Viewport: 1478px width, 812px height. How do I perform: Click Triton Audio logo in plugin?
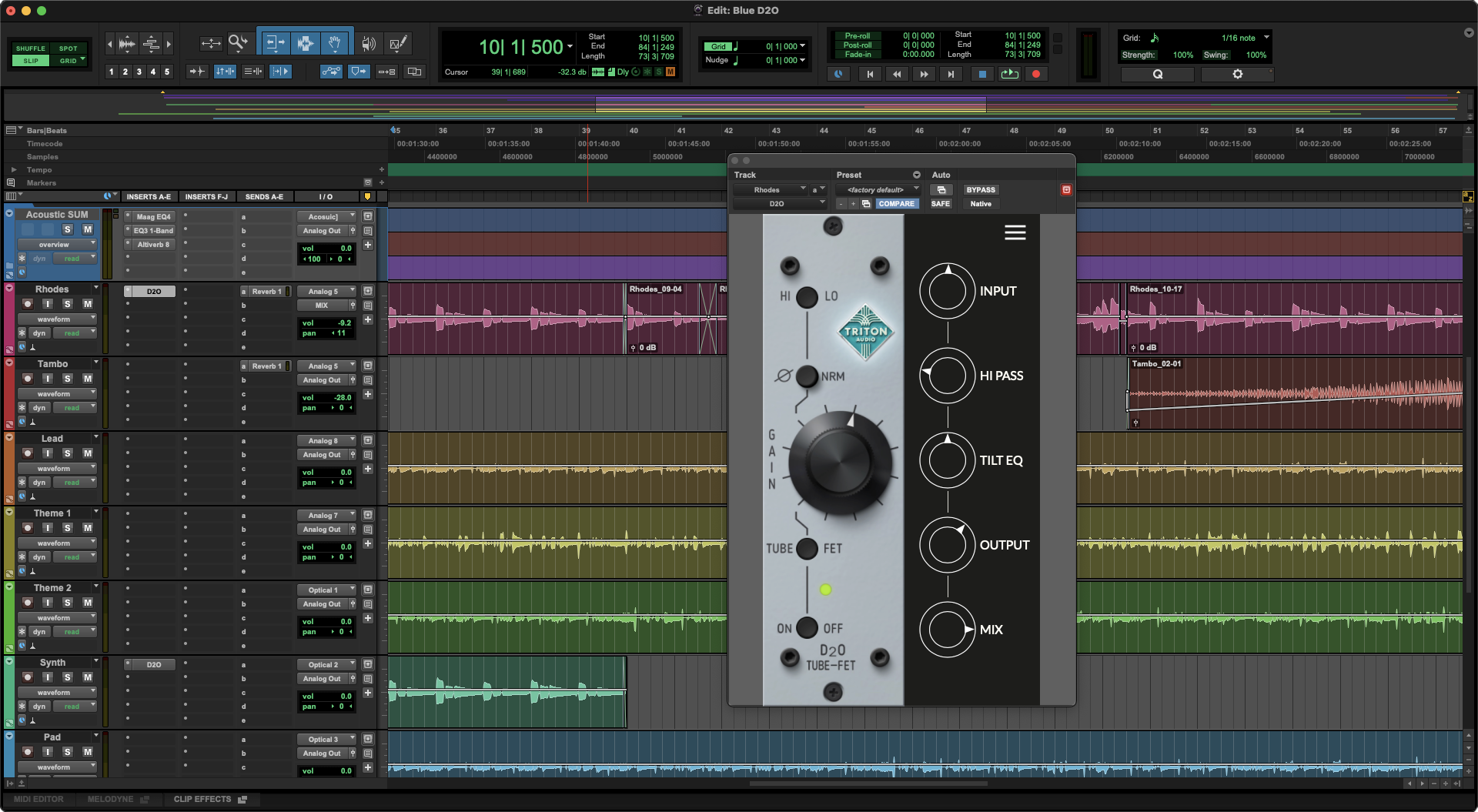(865, 332)
